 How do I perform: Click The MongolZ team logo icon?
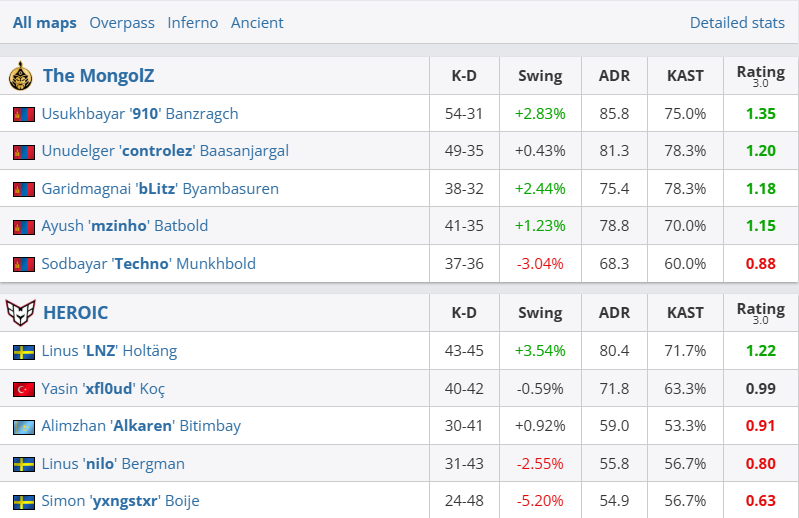pos(20,76)
